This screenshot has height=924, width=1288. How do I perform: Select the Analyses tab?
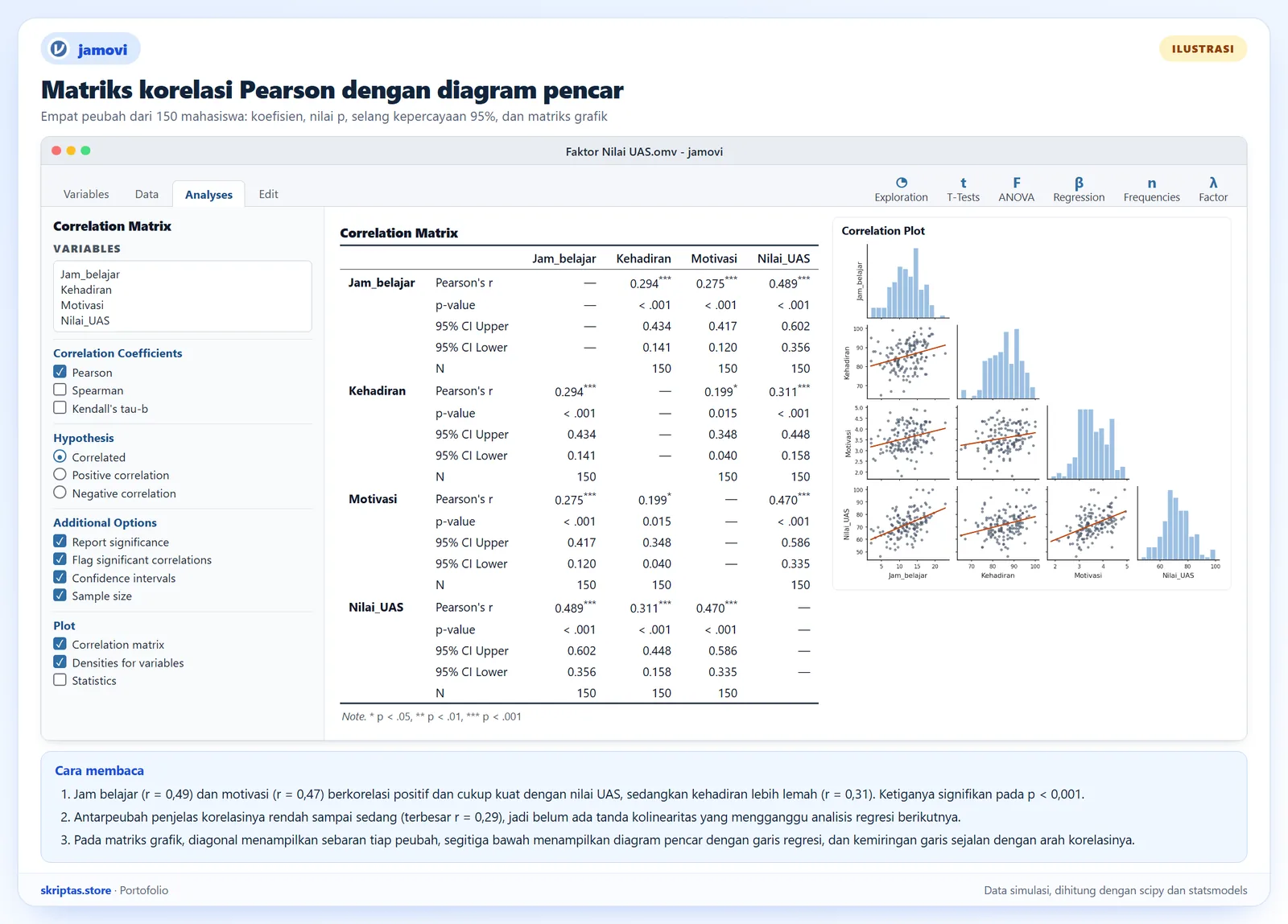(x=208, y=194)
